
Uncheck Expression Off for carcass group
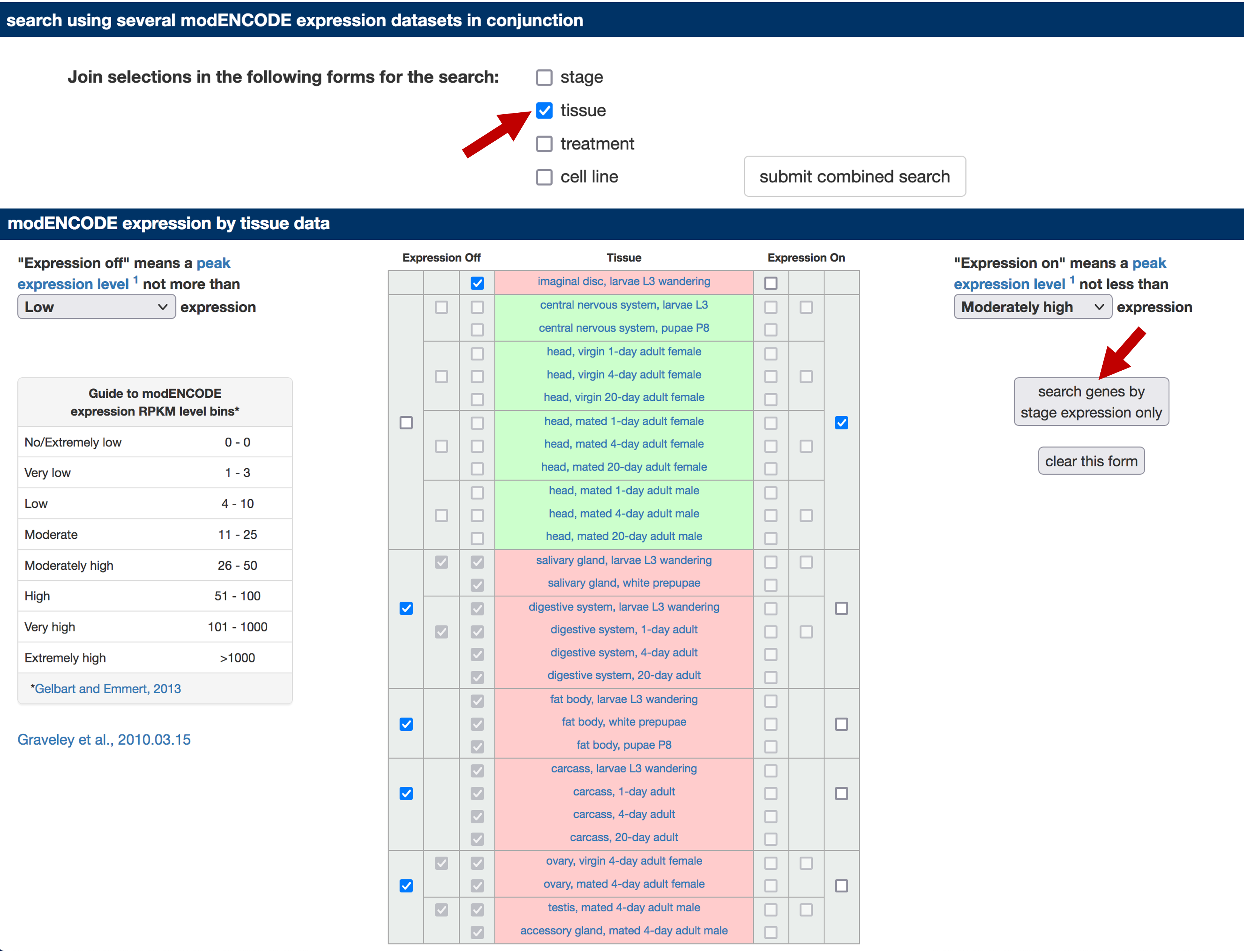(406, 793)
